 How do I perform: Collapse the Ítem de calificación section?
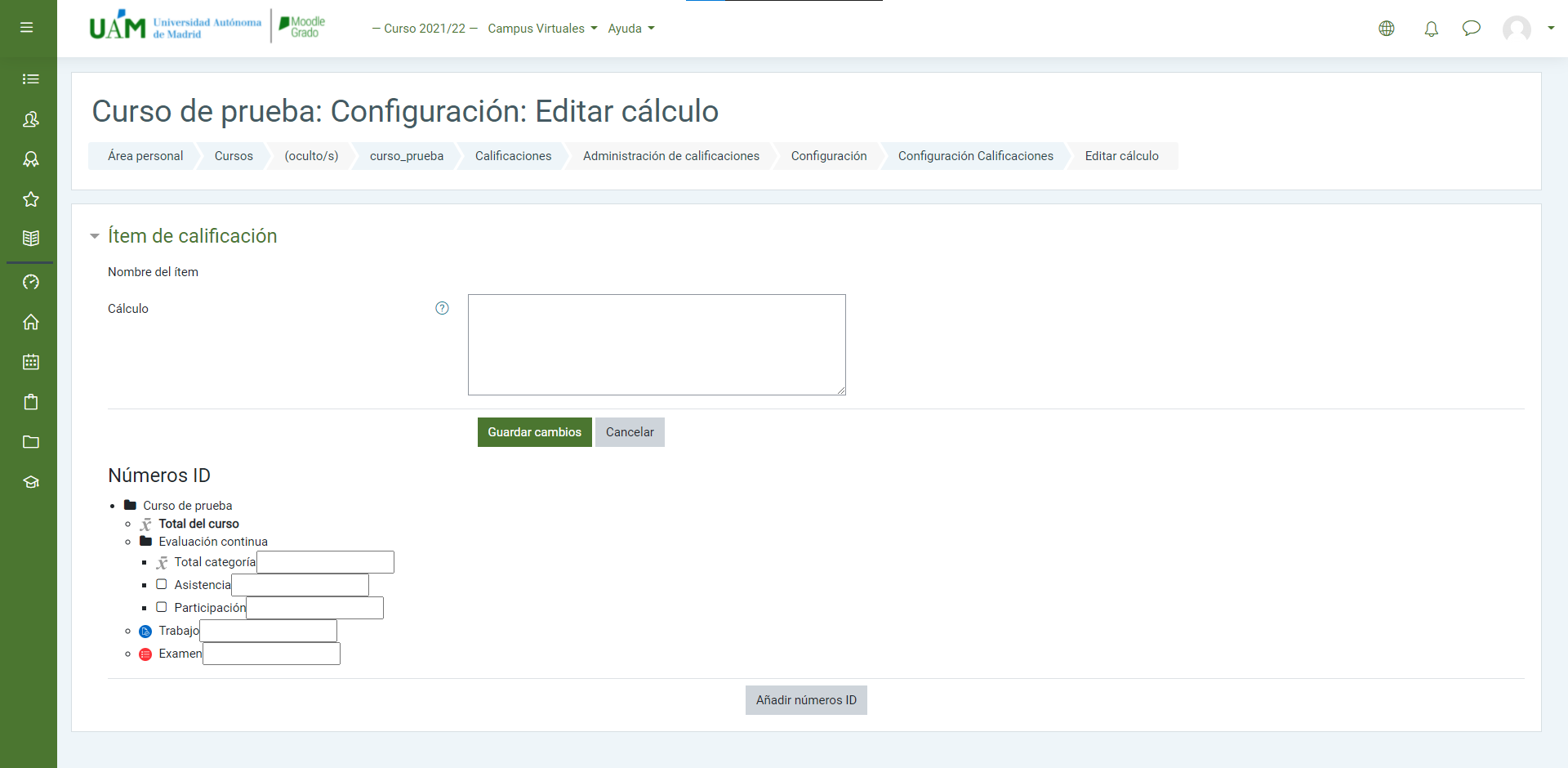pyautogui.click(x=95, y=236)
